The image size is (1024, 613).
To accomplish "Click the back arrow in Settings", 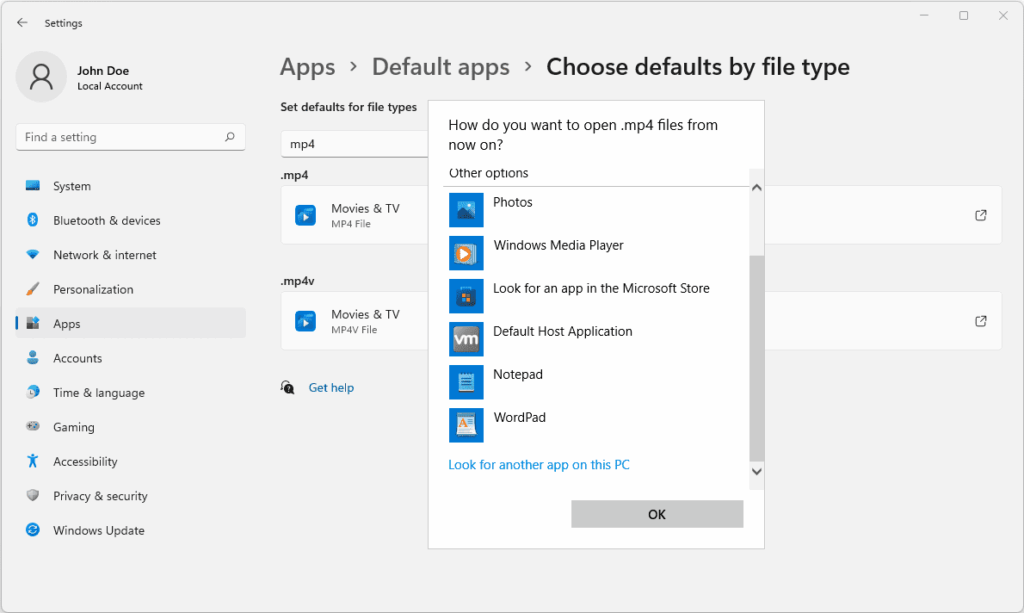I will click(x=22, y=22).
